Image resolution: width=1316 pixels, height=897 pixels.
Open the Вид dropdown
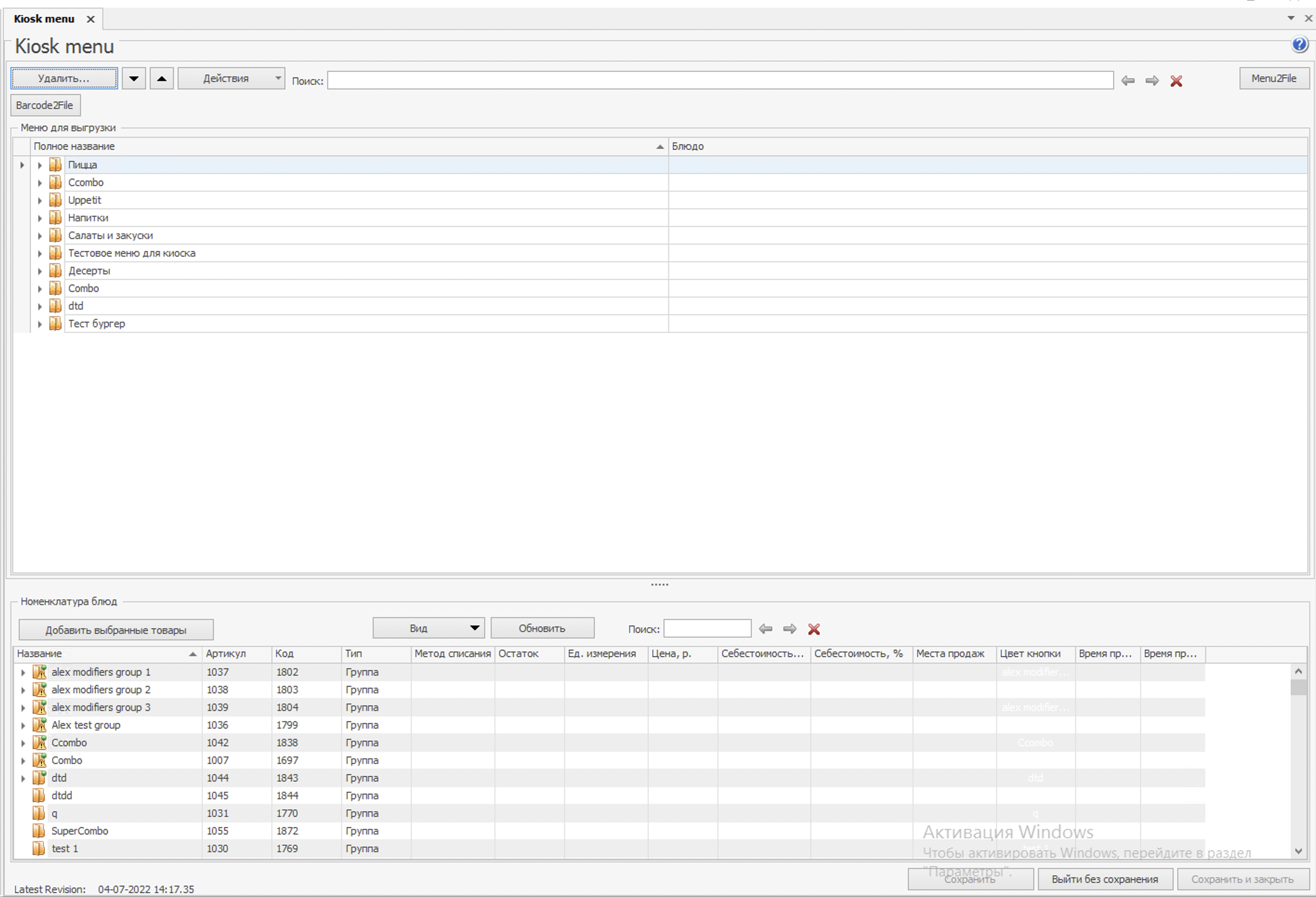coord(428,628)
